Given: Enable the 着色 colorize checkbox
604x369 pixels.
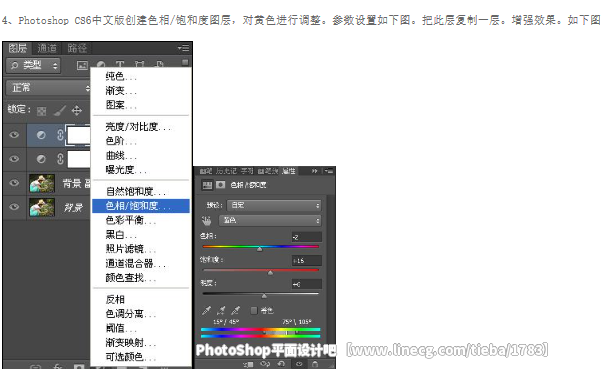Looking at the screenshot, I should 253,310.
